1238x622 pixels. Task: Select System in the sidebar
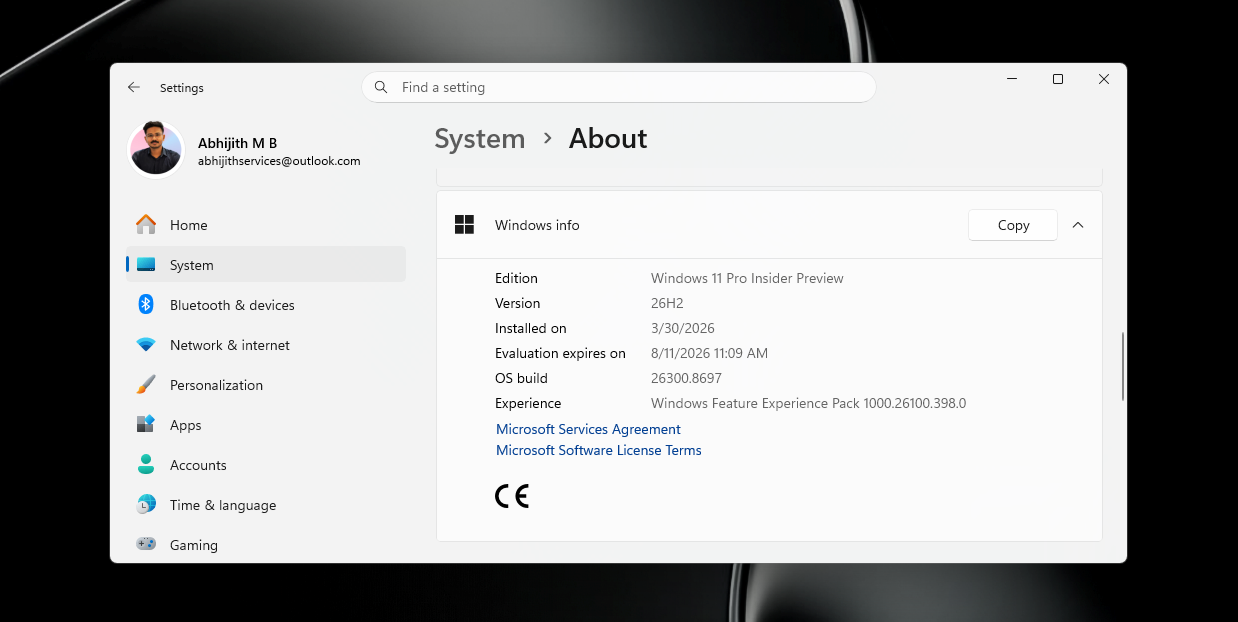266,265
